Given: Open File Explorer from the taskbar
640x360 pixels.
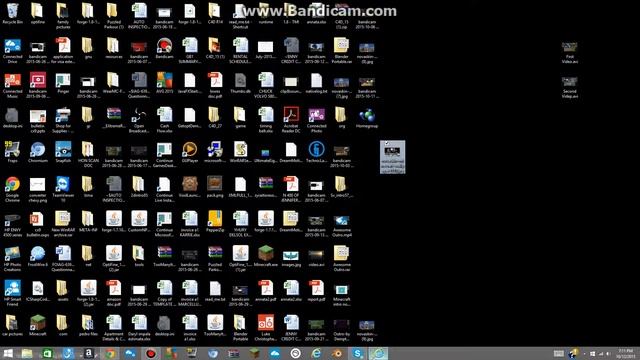Looking at the screenshot, I should [27, 353].
